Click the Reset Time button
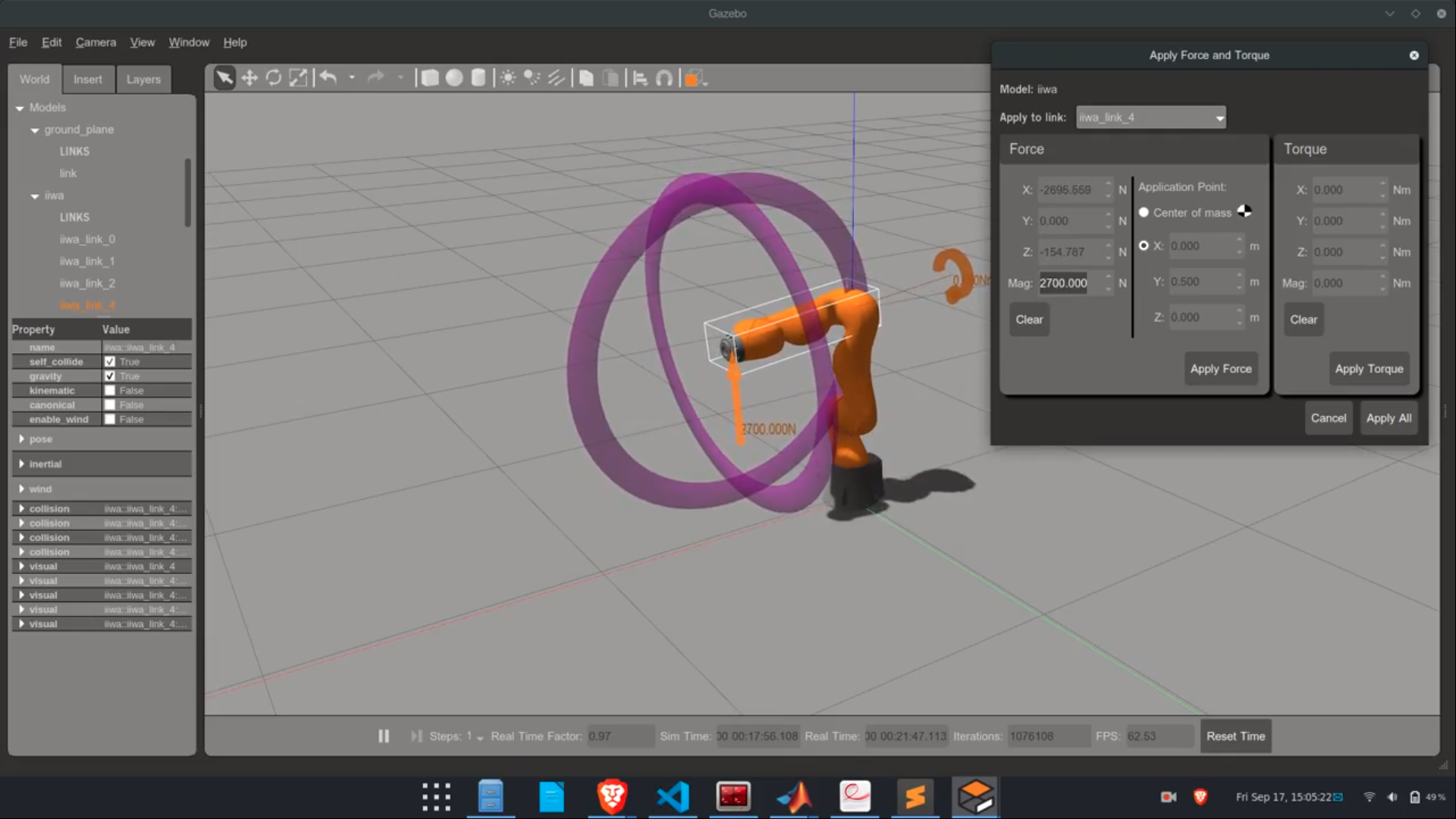The image size is (1456, 819). pos(1235,736)
